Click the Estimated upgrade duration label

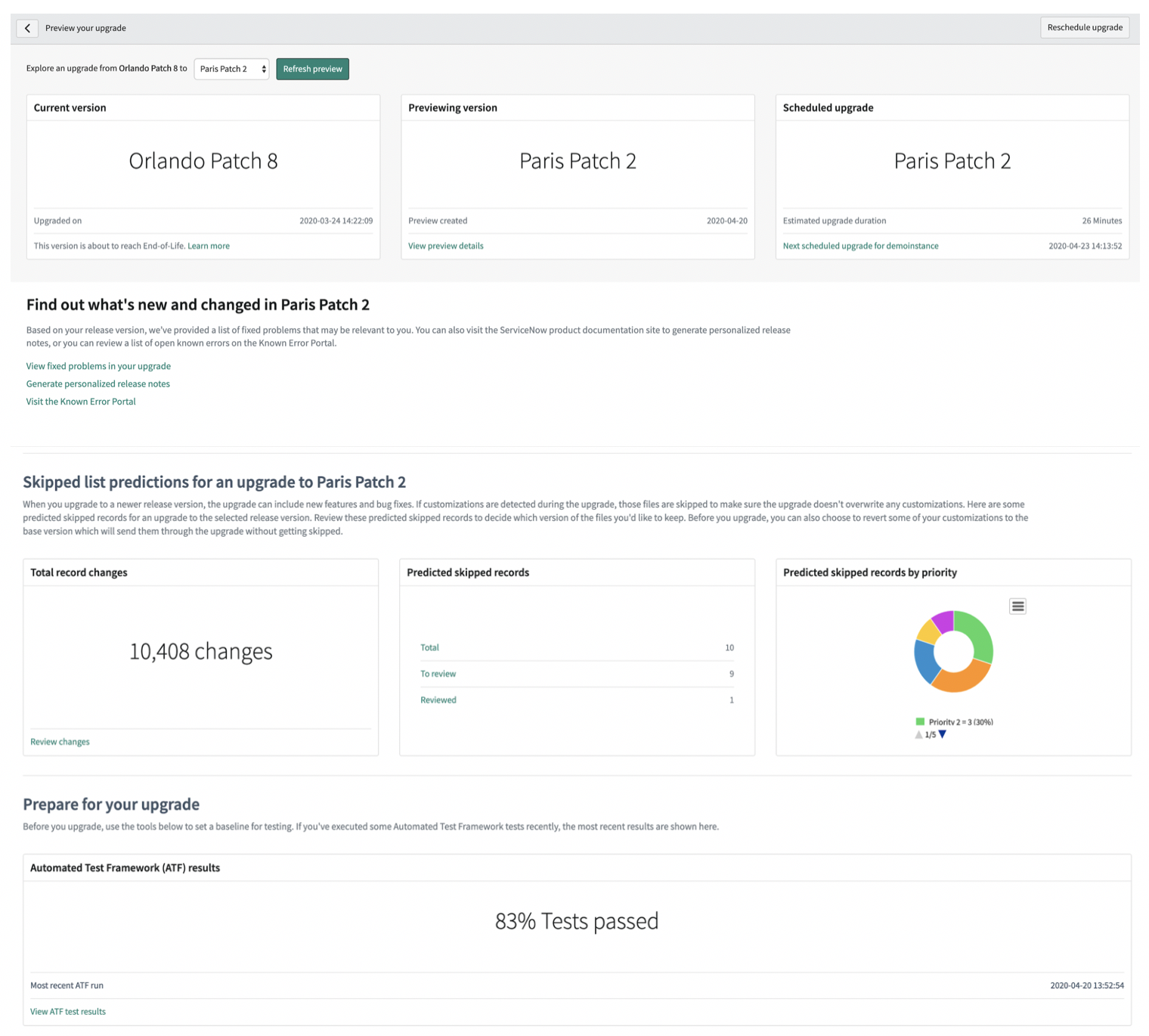tap(835, 221)
